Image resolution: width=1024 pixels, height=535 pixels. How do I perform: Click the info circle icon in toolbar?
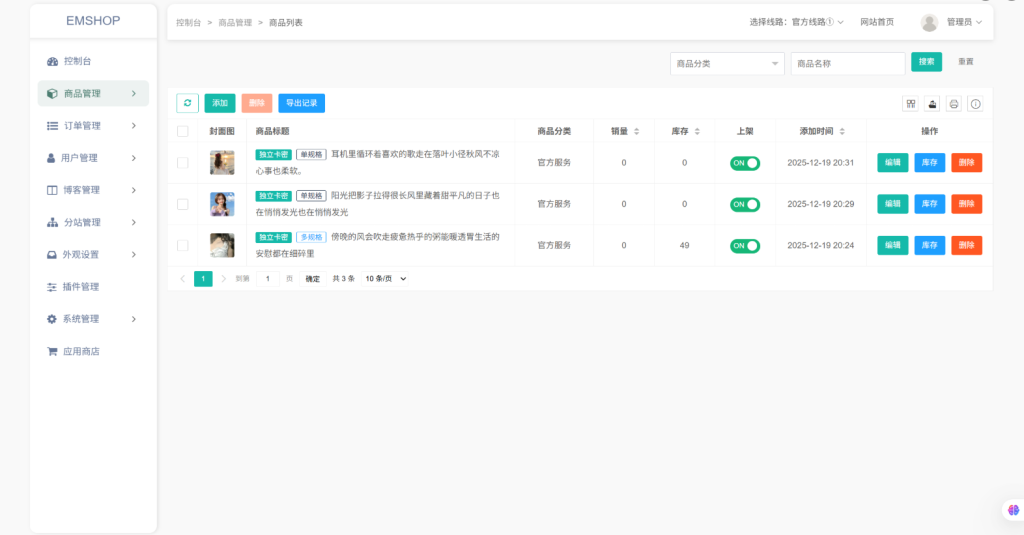click(975, 104)
